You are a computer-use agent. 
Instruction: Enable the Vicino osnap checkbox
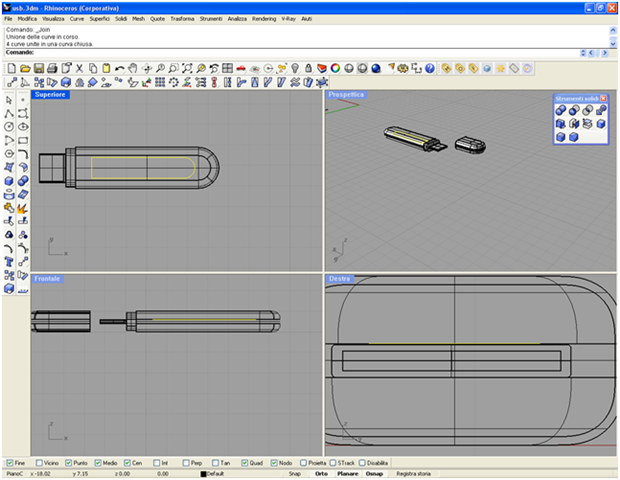[x=39, y=463]
